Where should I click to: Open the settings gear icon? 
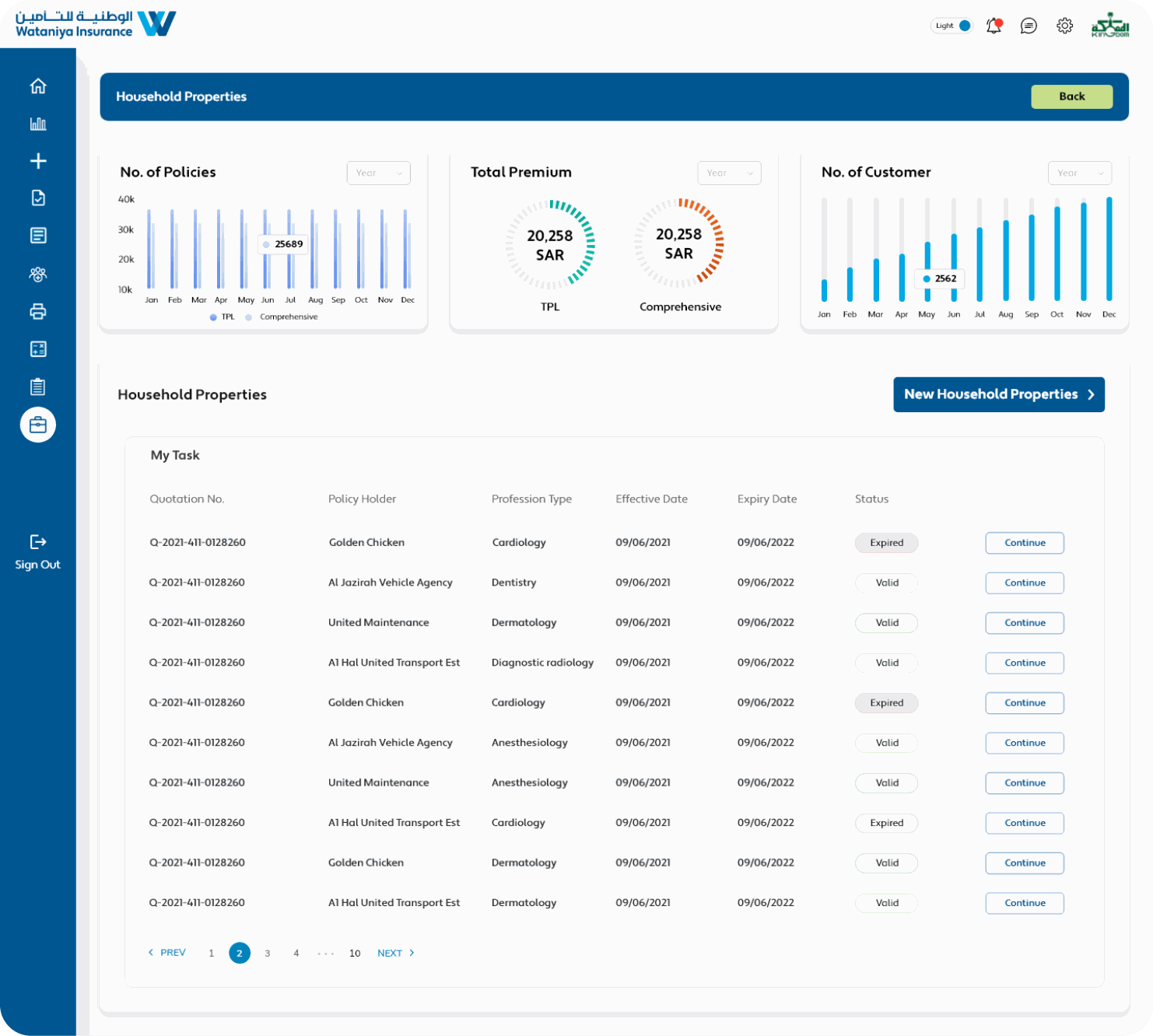(x=1064, y=26)
